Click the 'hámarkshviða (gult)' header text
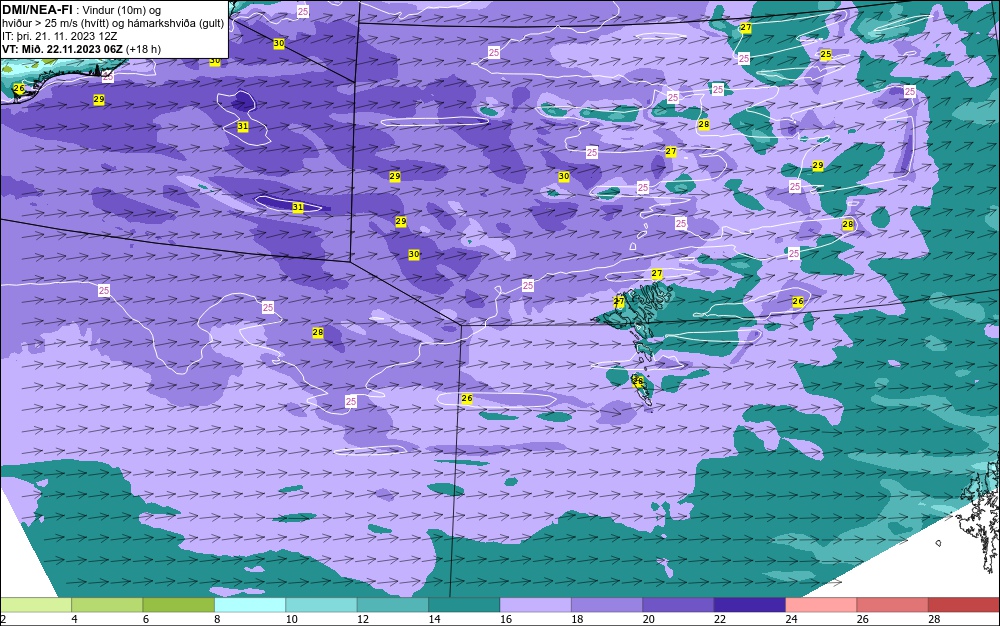This screenshot has height=626, width=1000. point(175,23)
